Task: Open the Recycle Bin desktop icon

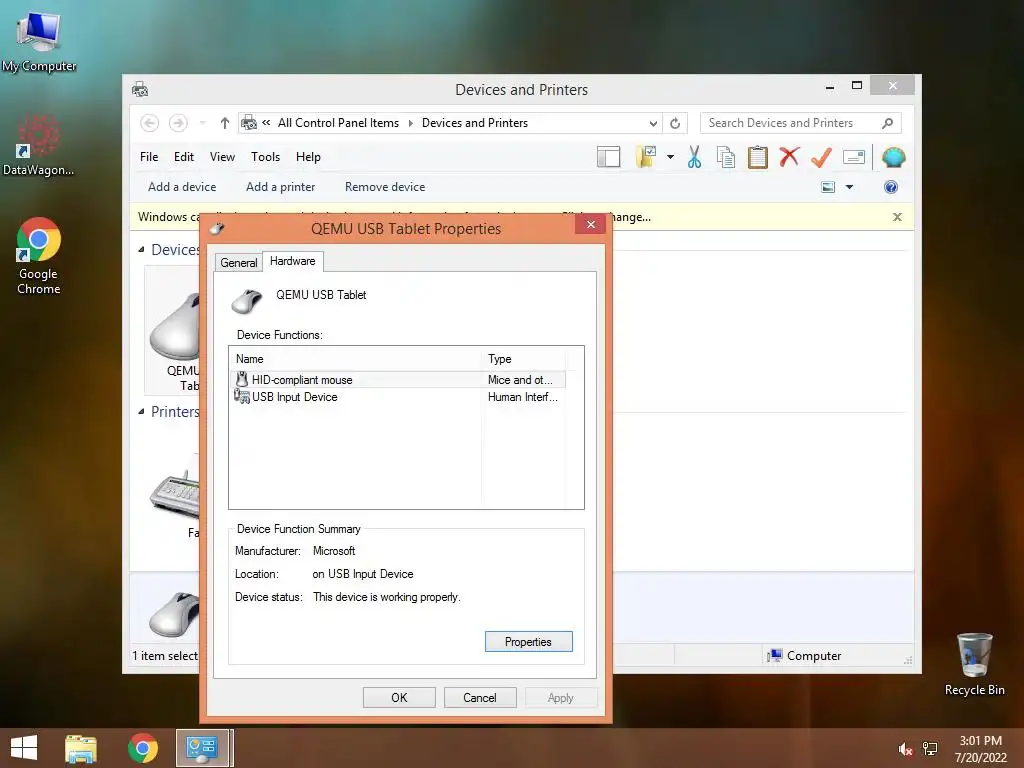Action: (974, 664)
